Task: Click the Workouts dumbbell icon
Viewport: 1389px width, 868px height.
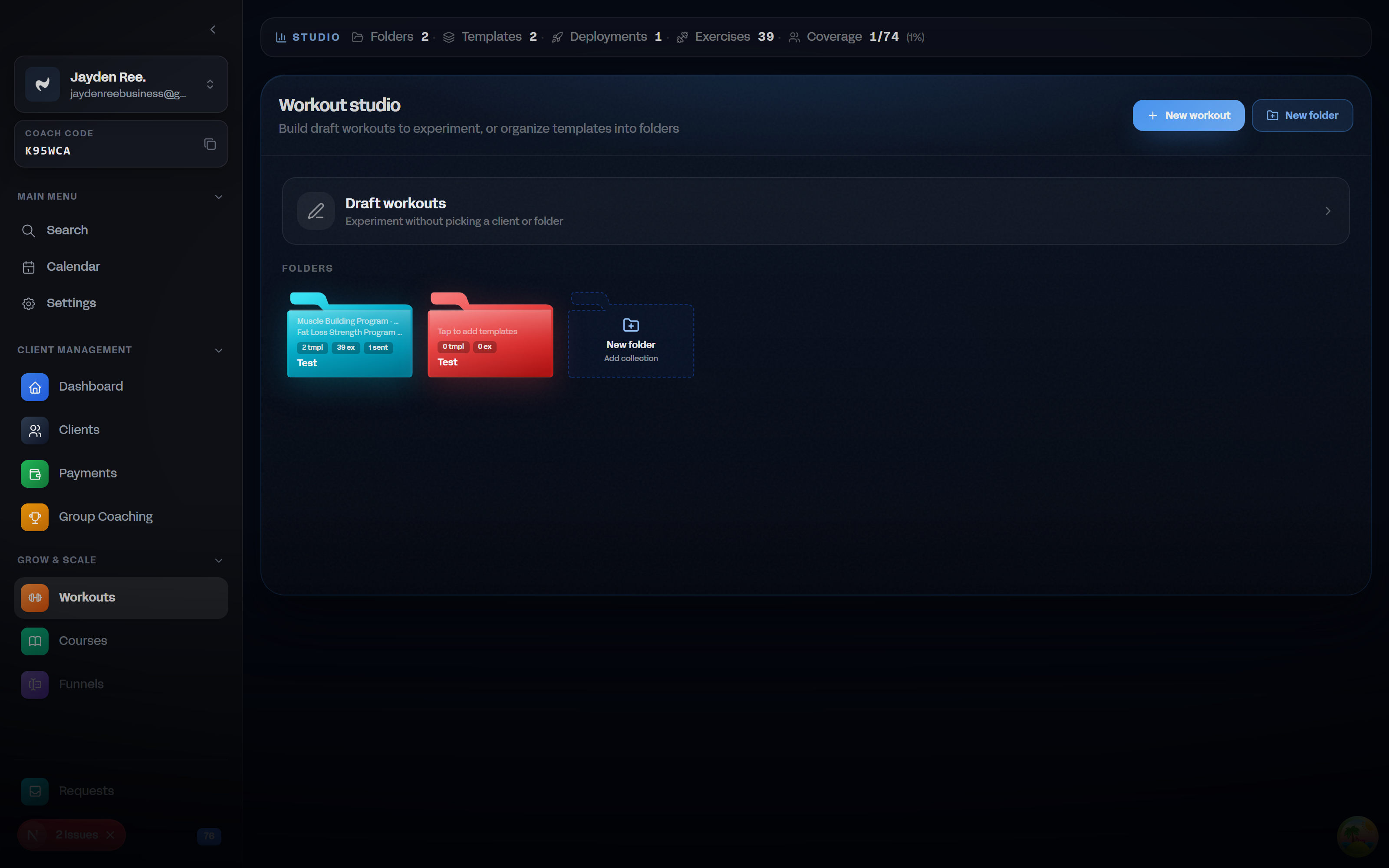Action: pyautogui.click(x=34, y=598)
